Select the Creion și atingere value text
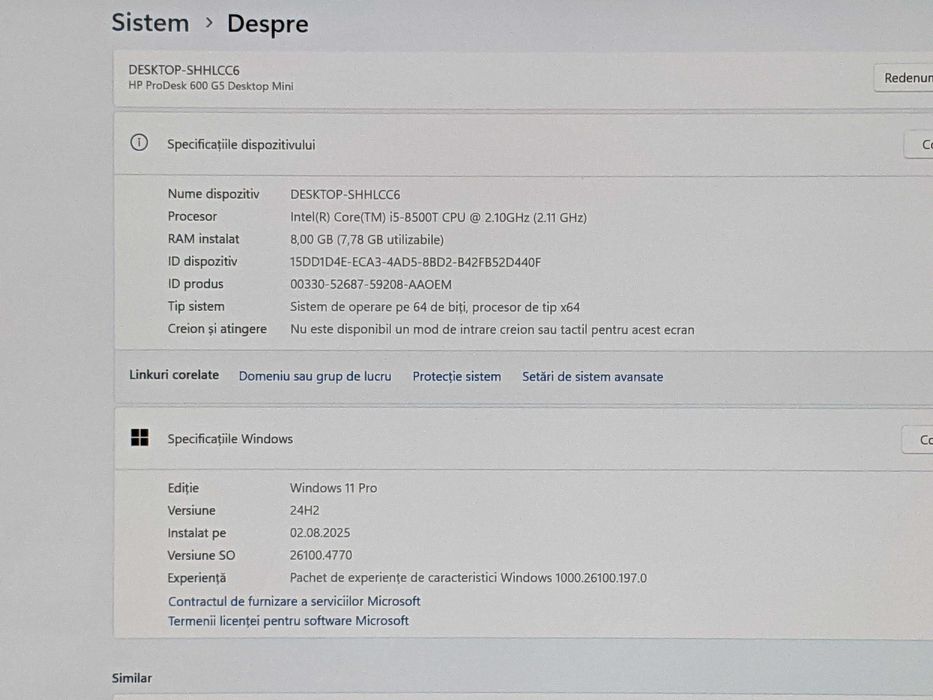933x700 pixels. (x=492, y=330)
